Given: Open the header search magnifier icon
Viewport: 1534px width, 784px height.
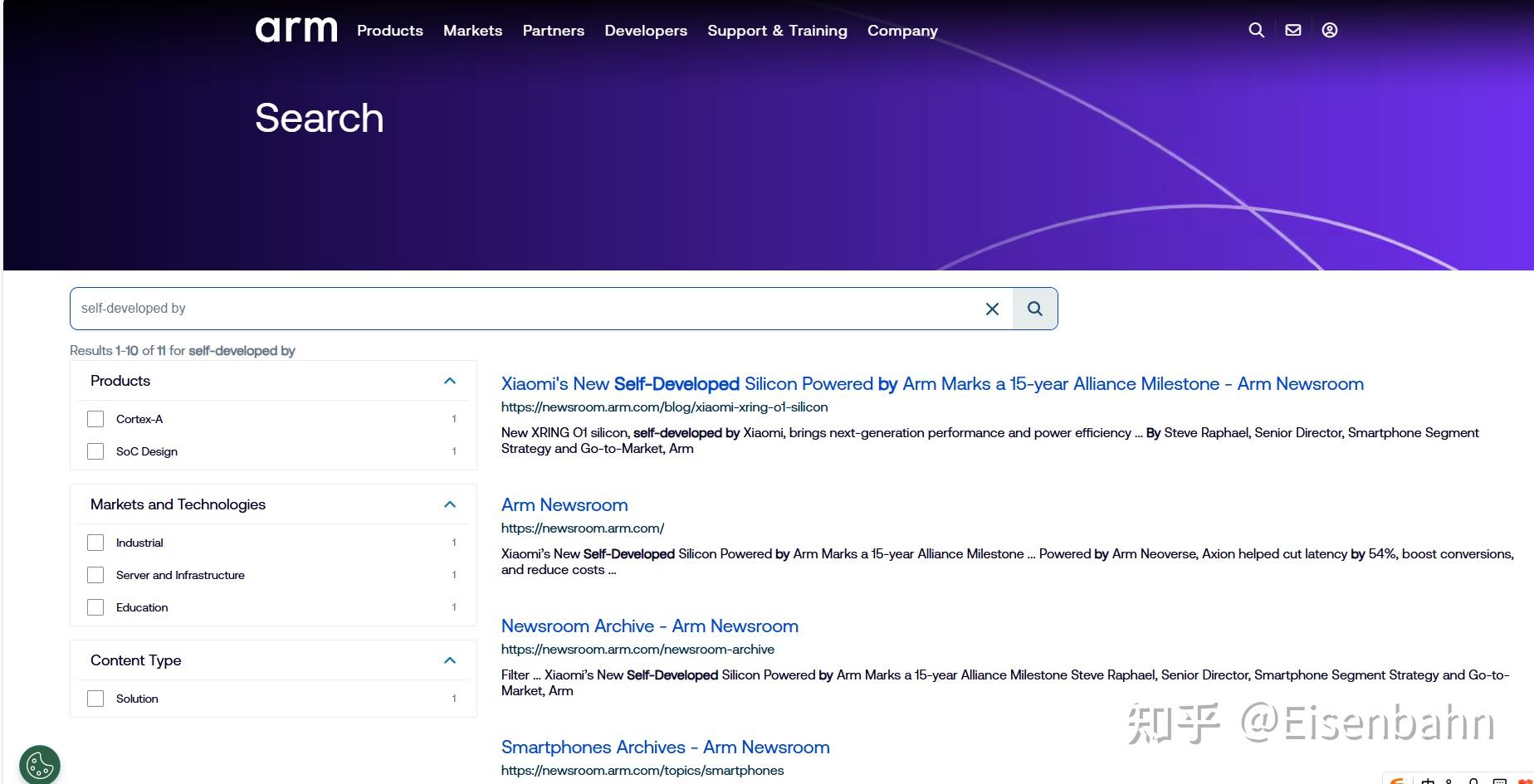Looking at the screenshot, I should pyautogui.click(x=1257, y=30).
